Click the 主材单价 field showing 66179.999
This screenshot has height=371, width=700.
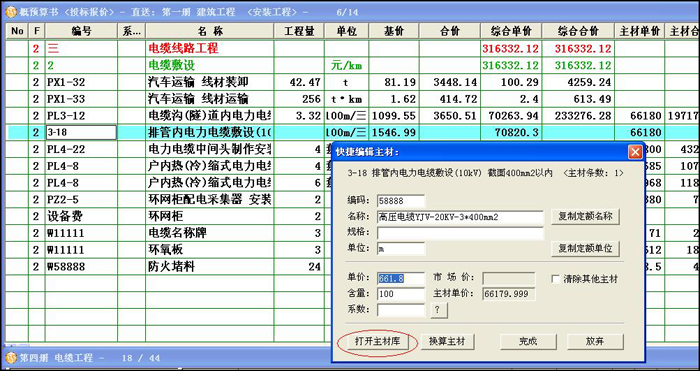(x=508, y=294)
